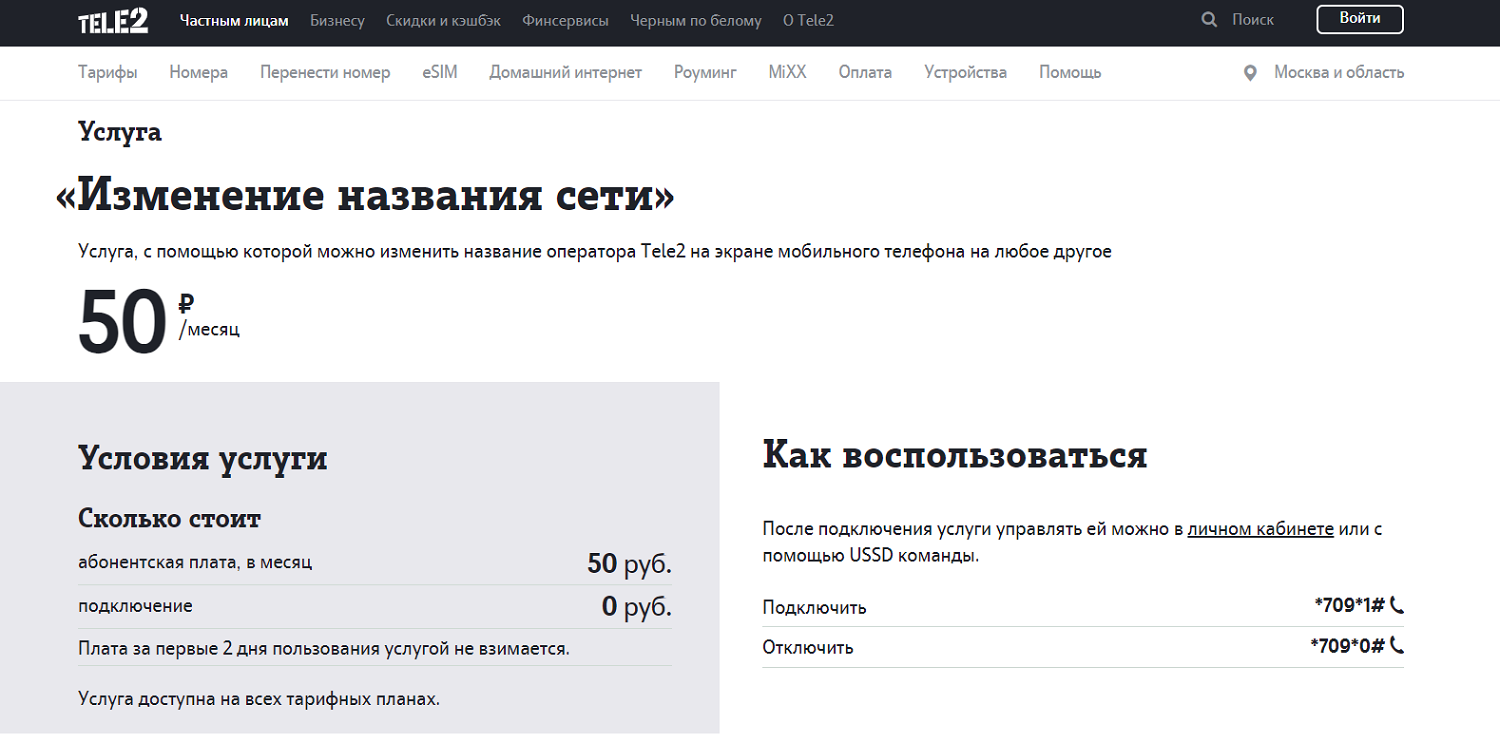Viewport: 1500px width, 743px height.
Task: Click абонентская плата, в месяц row
Action: click(x=375, y=563)
